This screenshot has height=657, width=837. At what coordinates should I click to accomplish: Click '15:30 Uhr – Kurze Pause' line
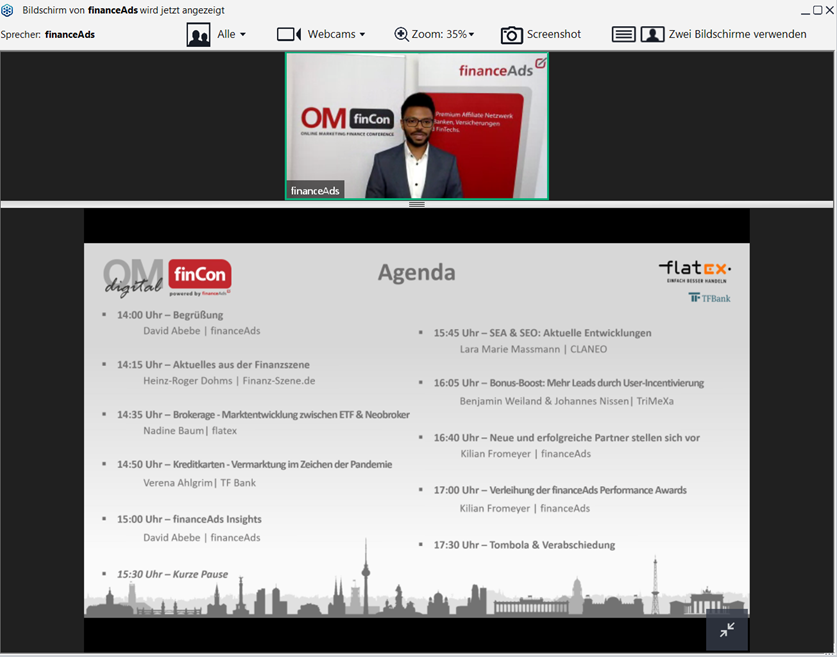[x=172, y=574]
